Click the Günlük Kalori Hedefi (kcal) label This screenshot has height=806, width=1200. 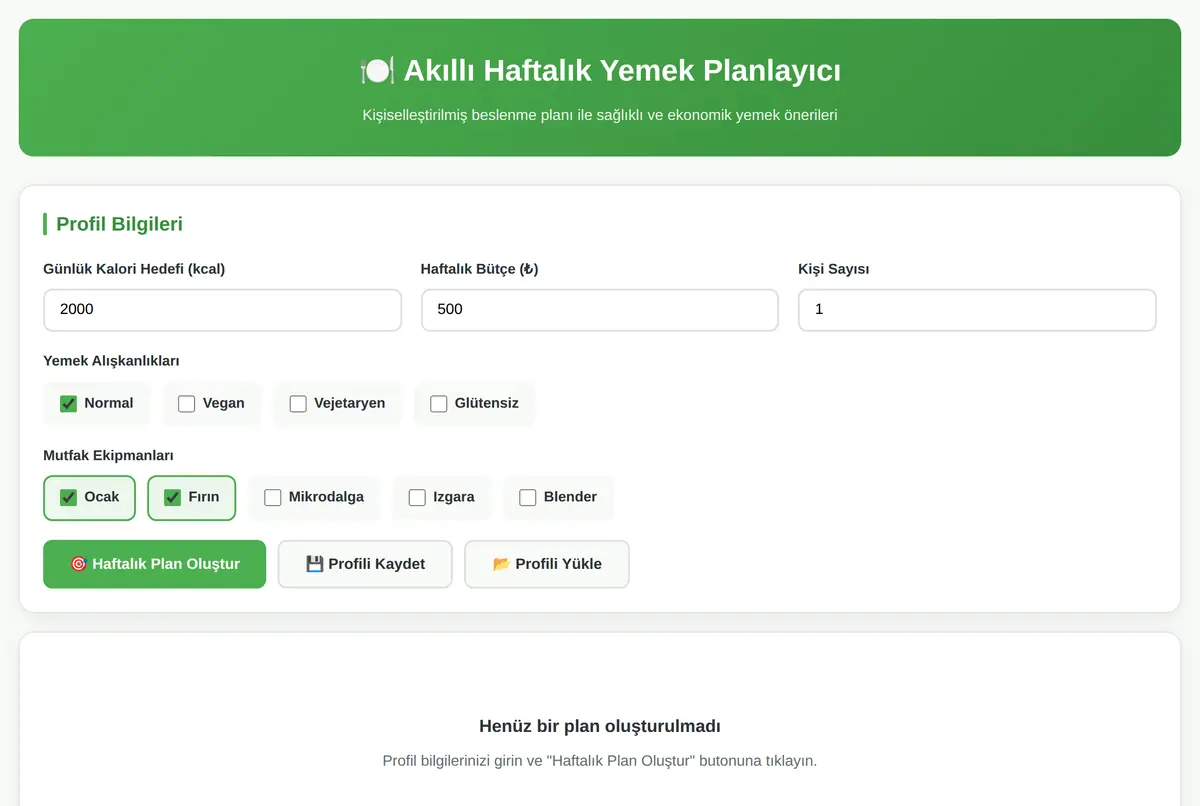[134, 269]
